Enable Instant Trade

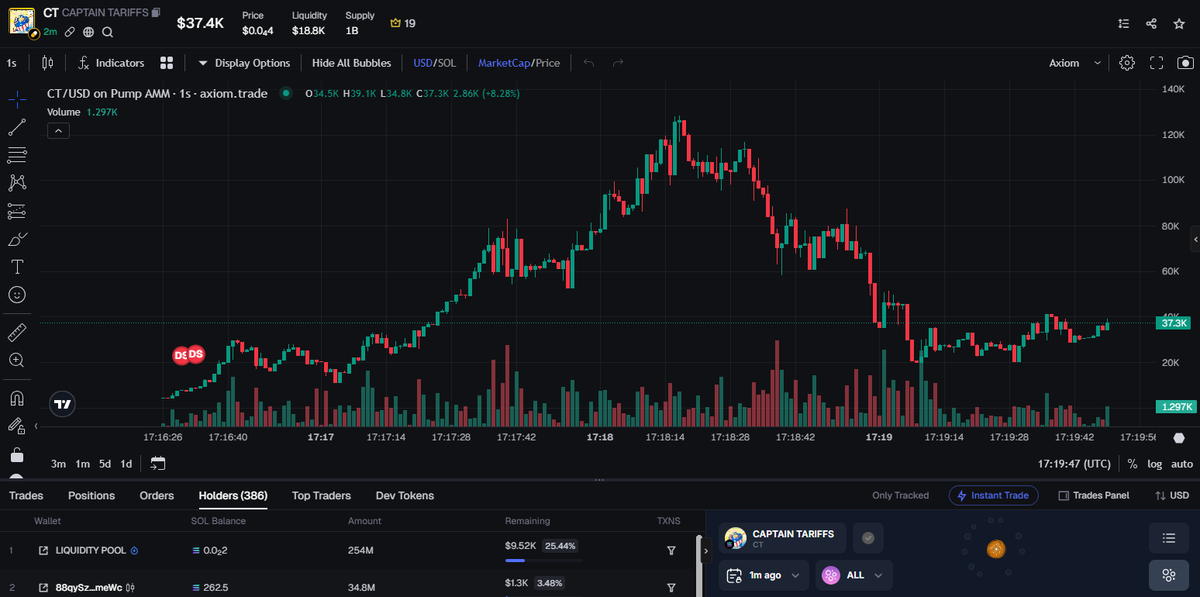point(994,495)
